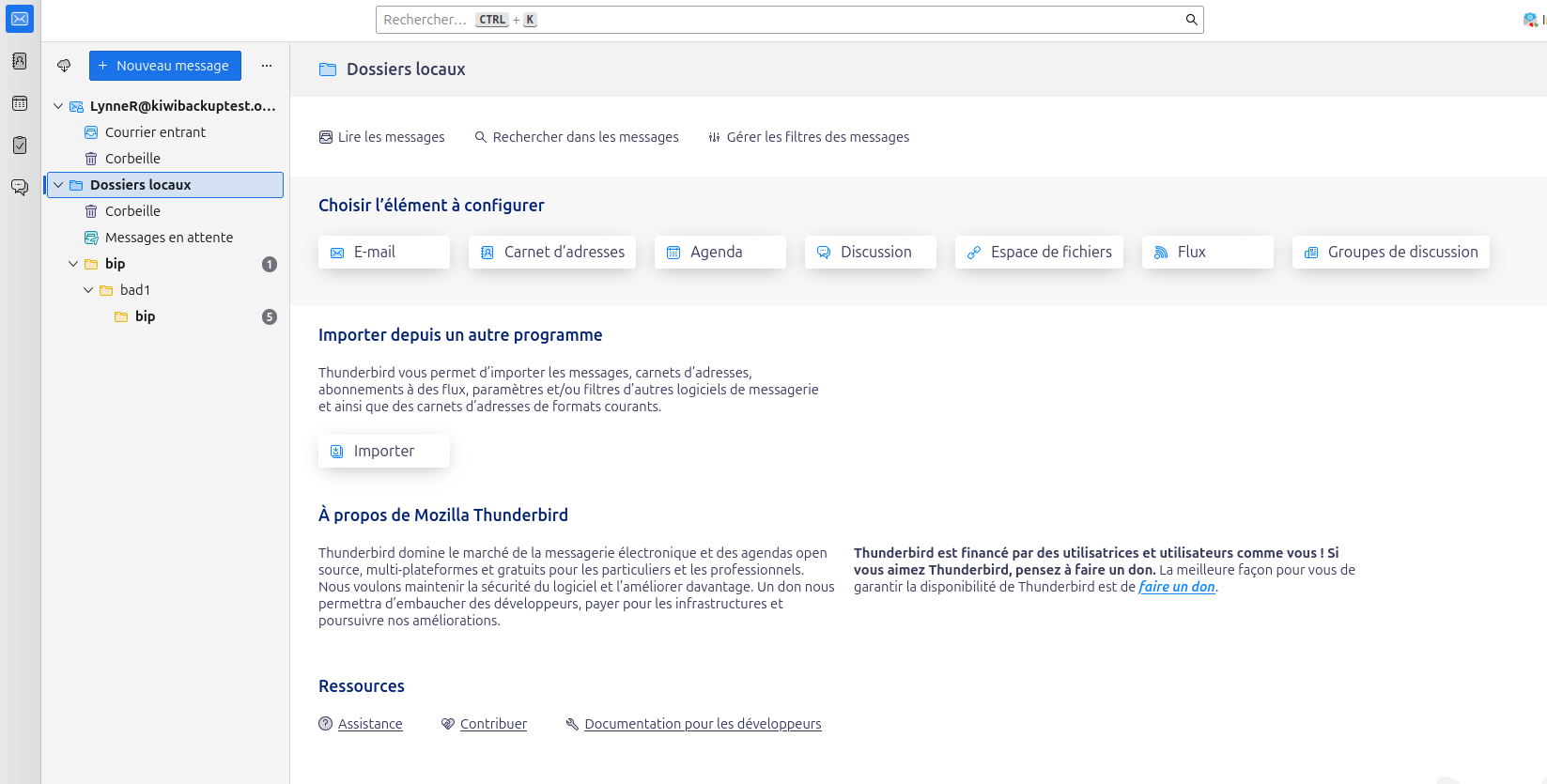
Task: Click the Messages en attente outbox icon
Action: tap(91, 238)
